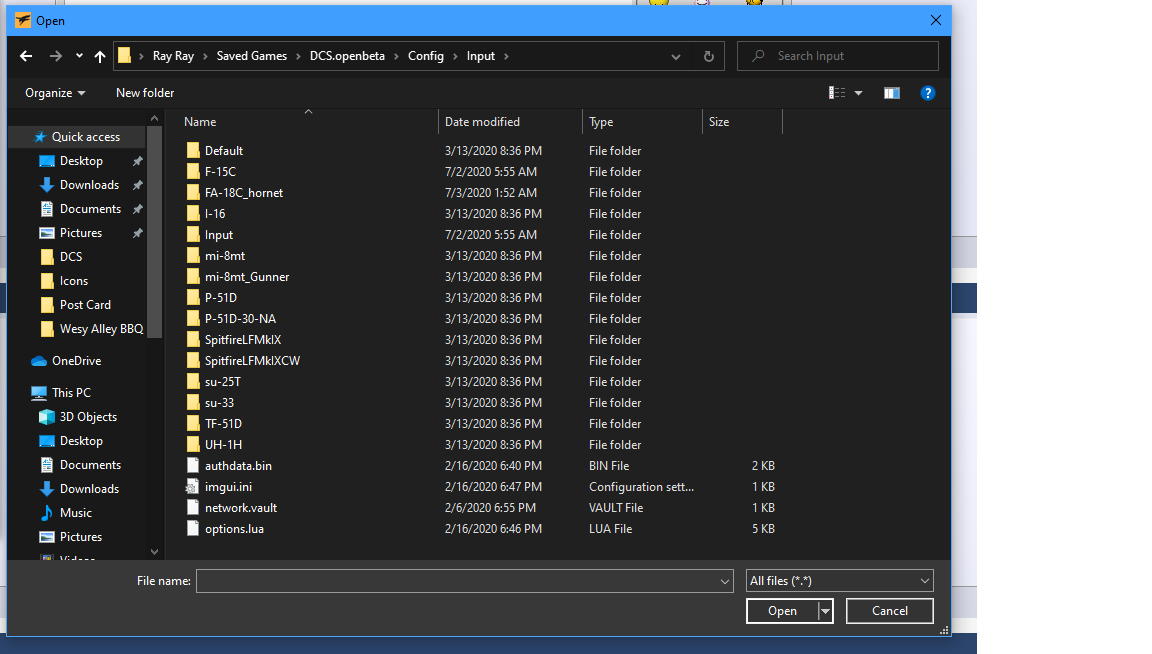Viewport: 1152px width, 654px height.
Task: Open pinned Desktop under Quick access
Action: [81, 161]
